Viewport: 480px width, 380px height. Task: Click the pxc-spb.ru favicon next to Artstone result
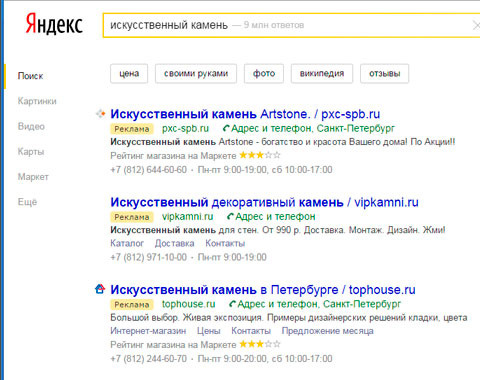click(x=101, y=114)
